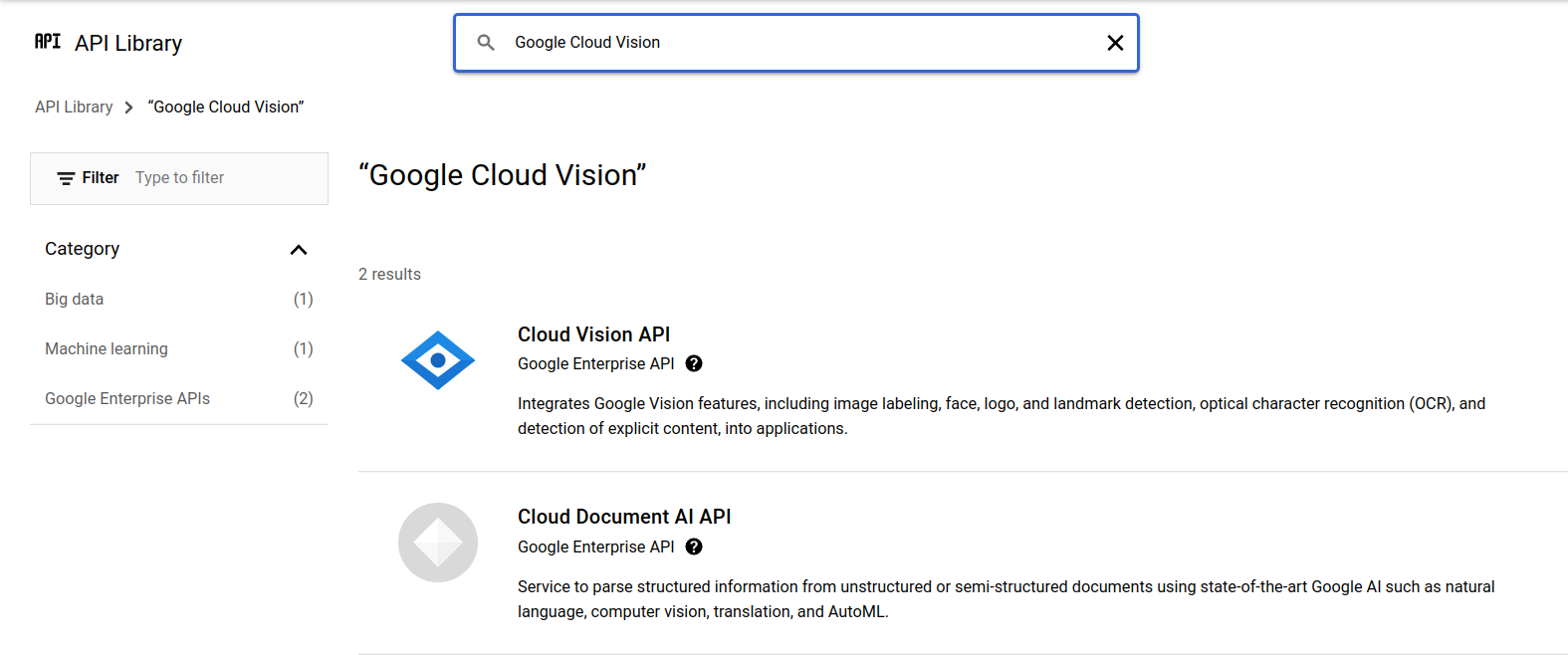
Task: Go to API Library breadcrumb link
Action: 74,107
